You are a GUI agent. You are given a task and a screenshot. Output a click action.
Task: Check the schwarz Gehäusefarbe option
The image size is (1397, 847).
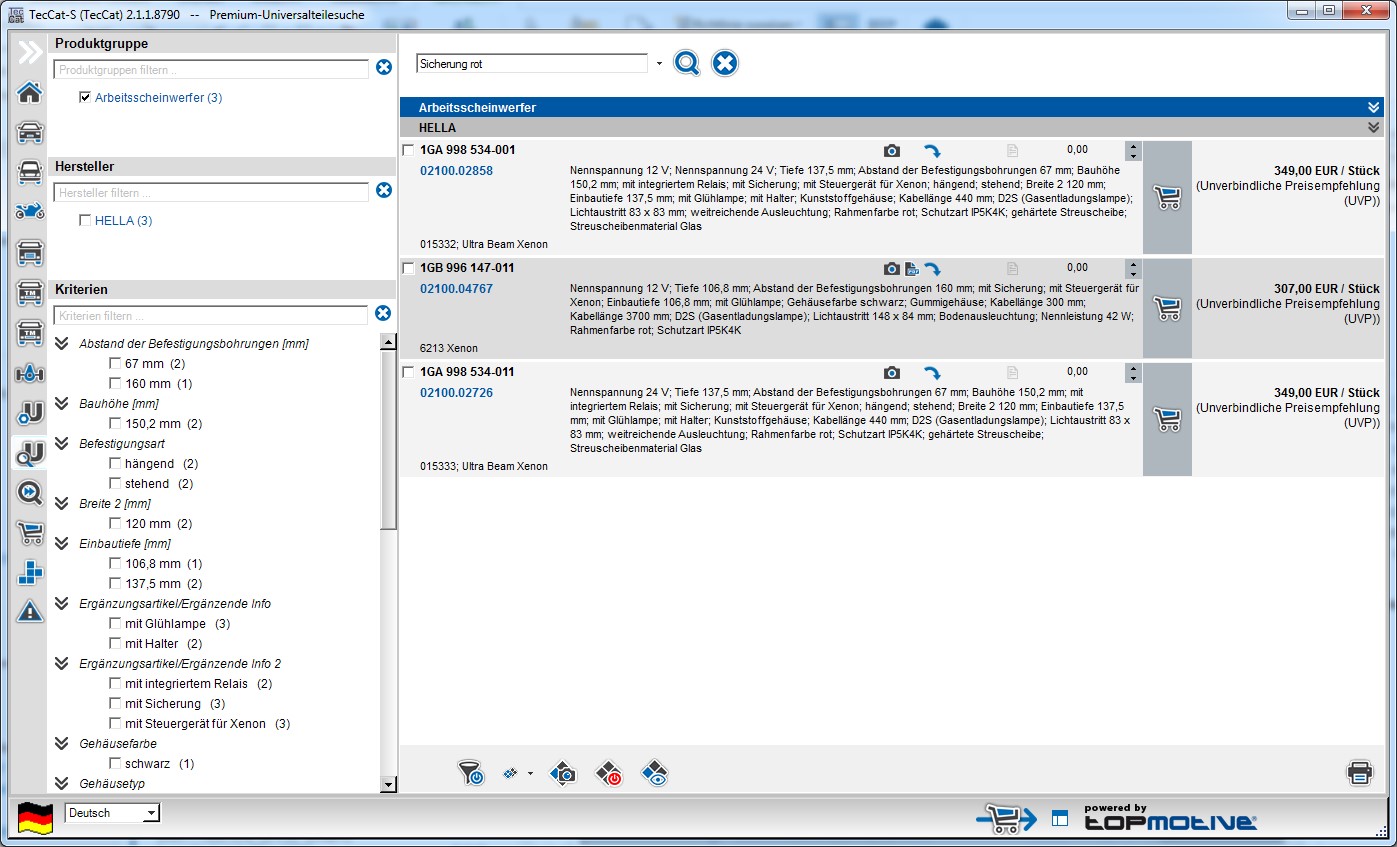(116, 763)
